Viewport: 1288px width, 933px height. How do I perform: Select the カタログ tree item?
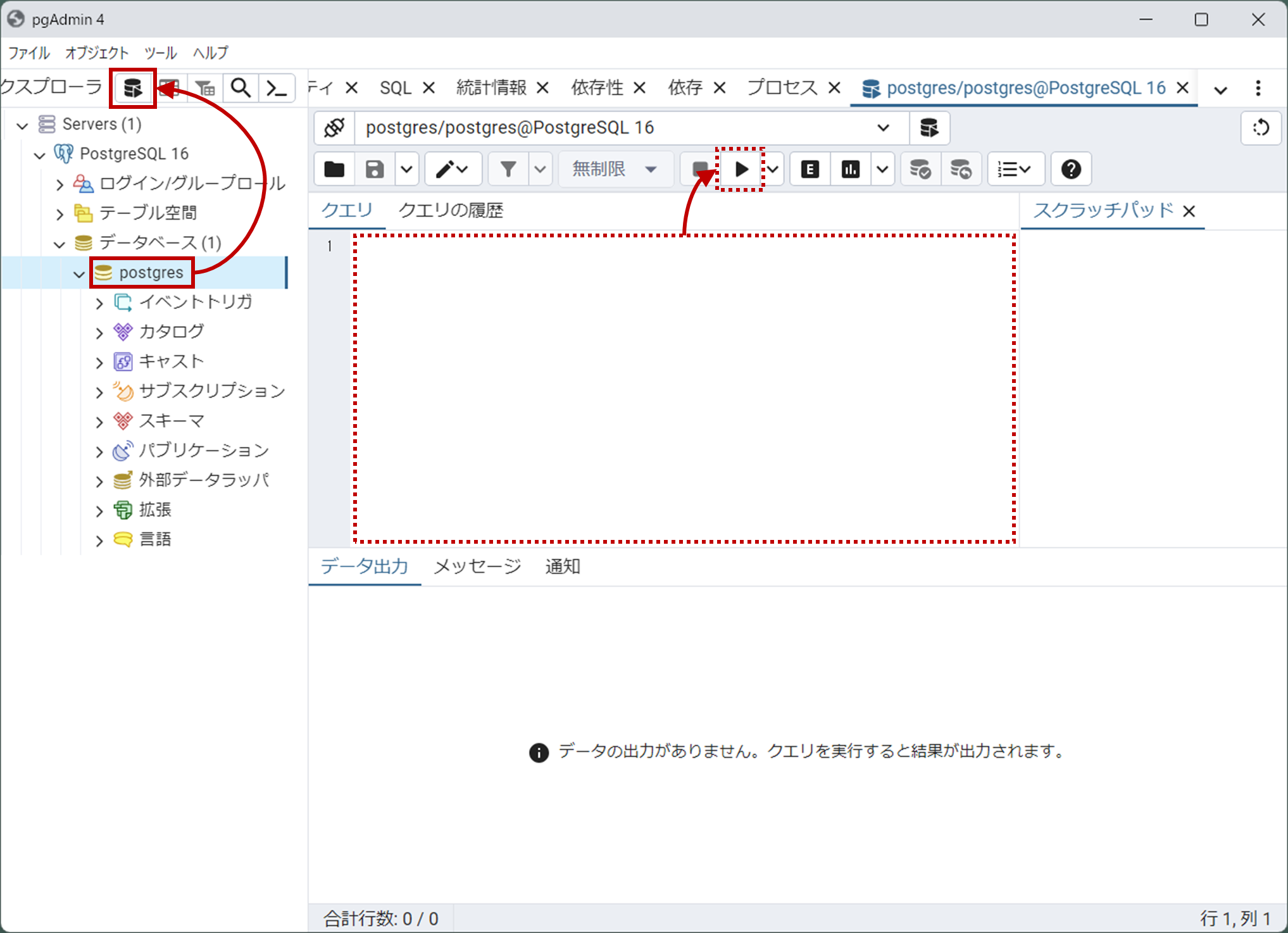(172, 332)
